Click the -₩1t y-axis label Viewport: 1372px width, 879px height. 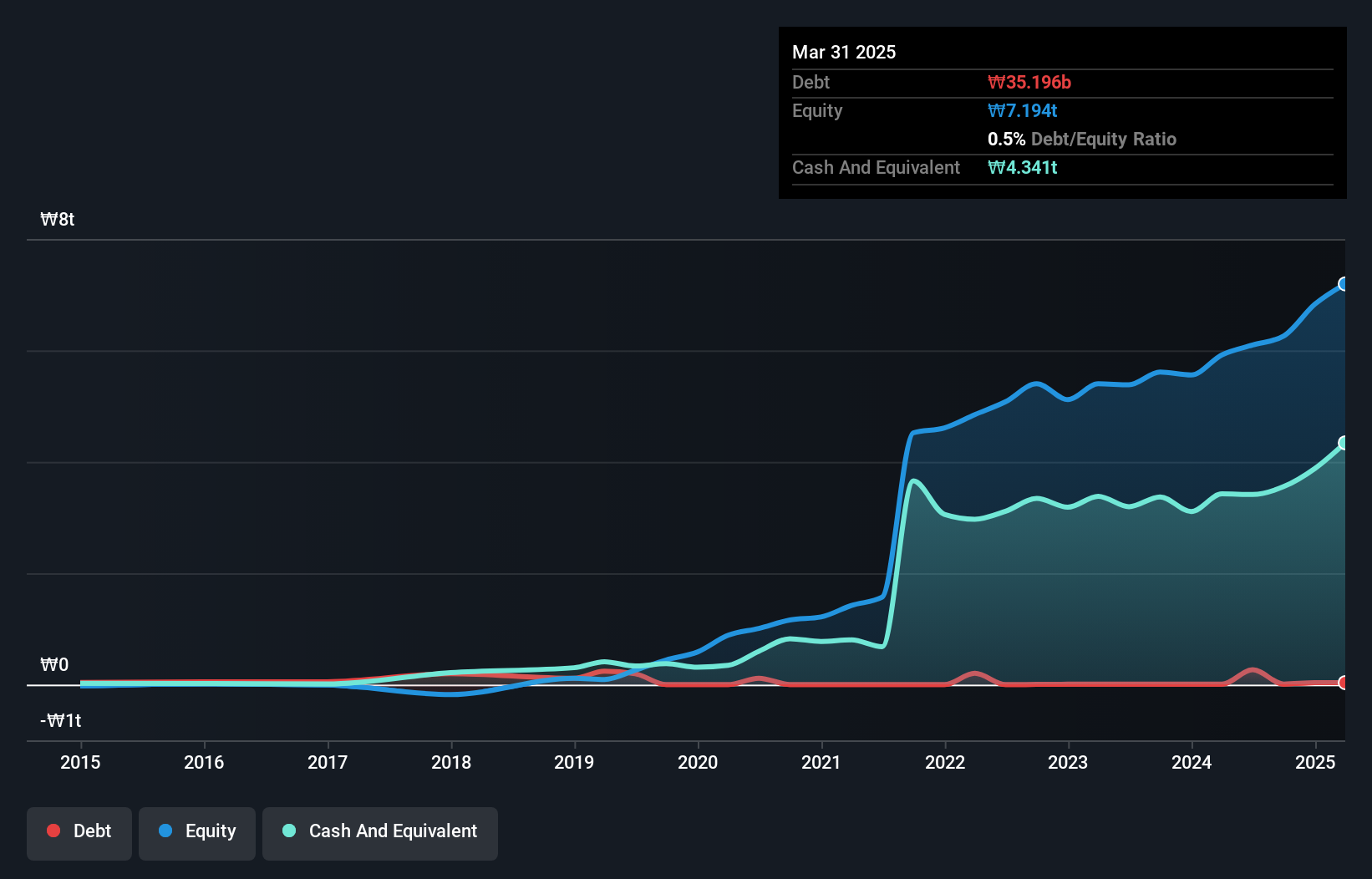click(60, 721)
